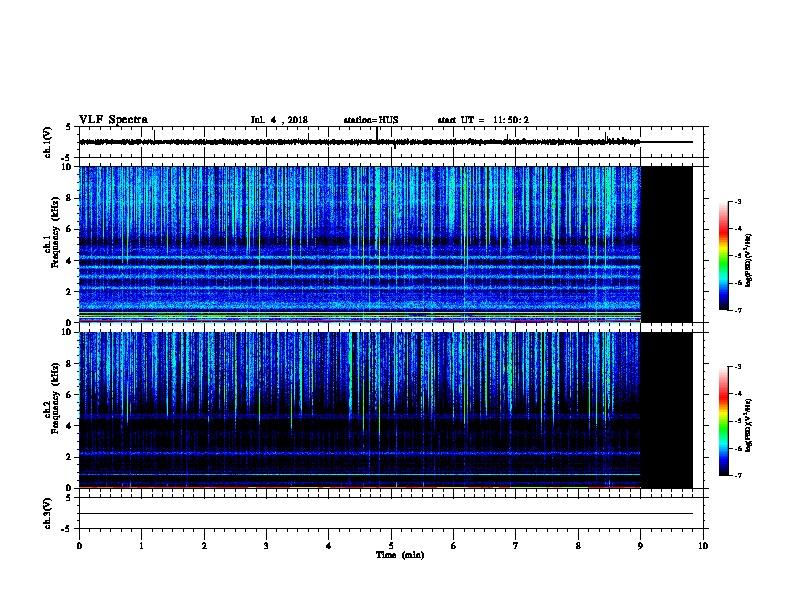Click the "station=HUS" label
792x612 pixels.
click(x=371, y=120)
